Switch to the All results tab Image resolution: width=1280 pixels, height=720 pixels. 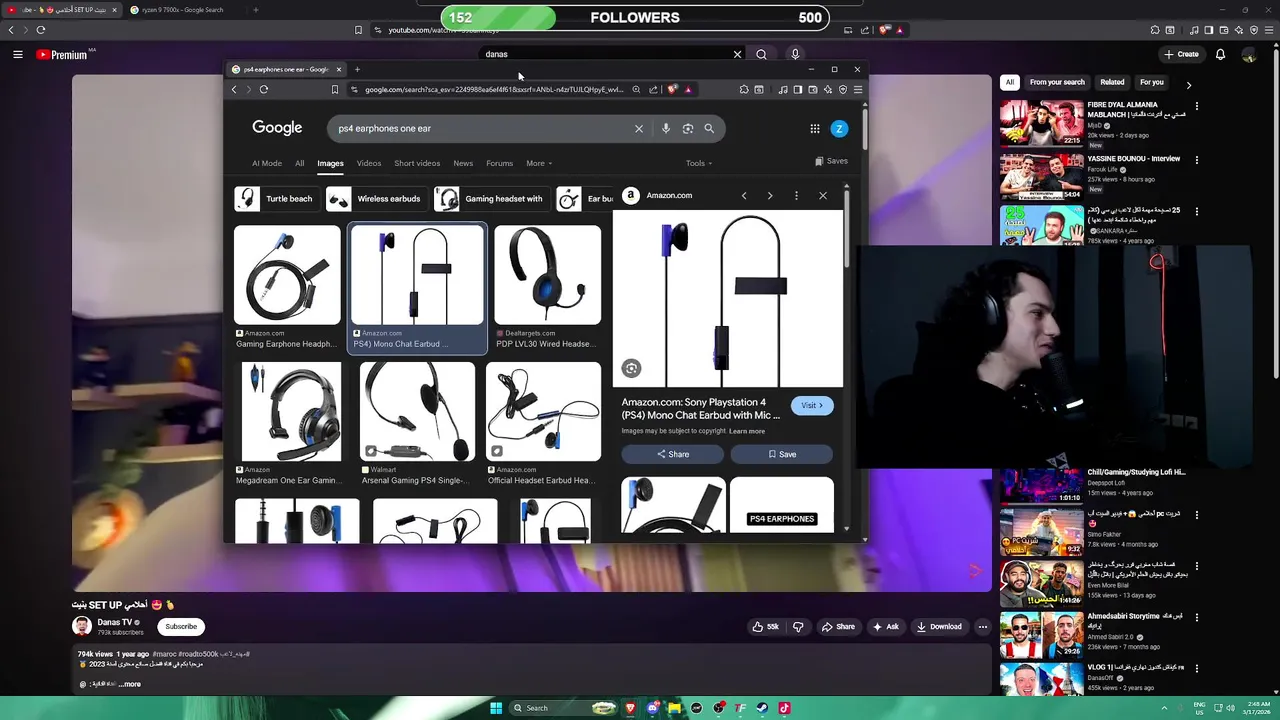click(x=299, y=163)
